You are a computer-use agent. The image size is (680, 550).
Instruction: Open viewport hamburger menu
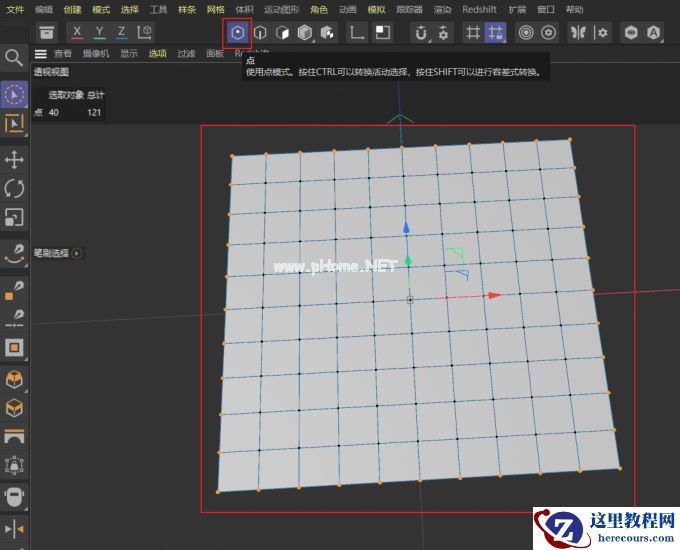click(41, 54)
